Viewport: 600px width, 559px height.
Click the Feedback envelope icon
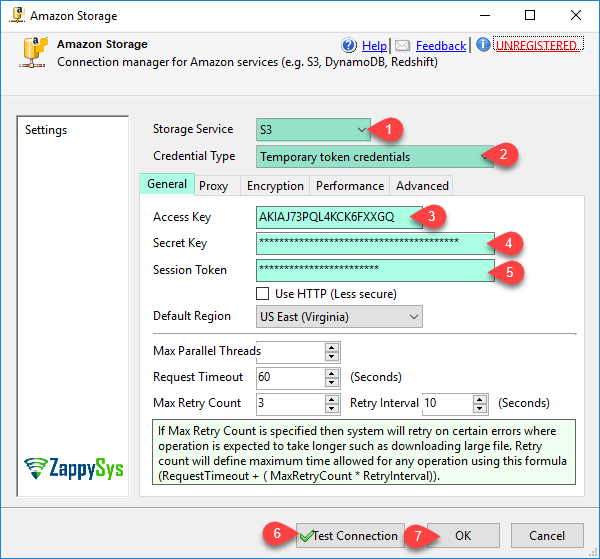pos(402,46)
